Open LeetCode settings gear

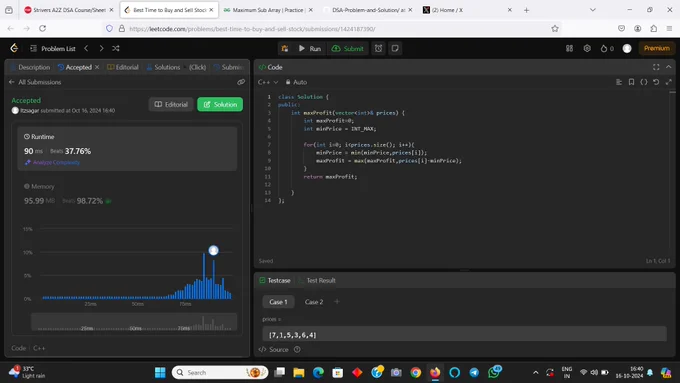click(587, 49)
